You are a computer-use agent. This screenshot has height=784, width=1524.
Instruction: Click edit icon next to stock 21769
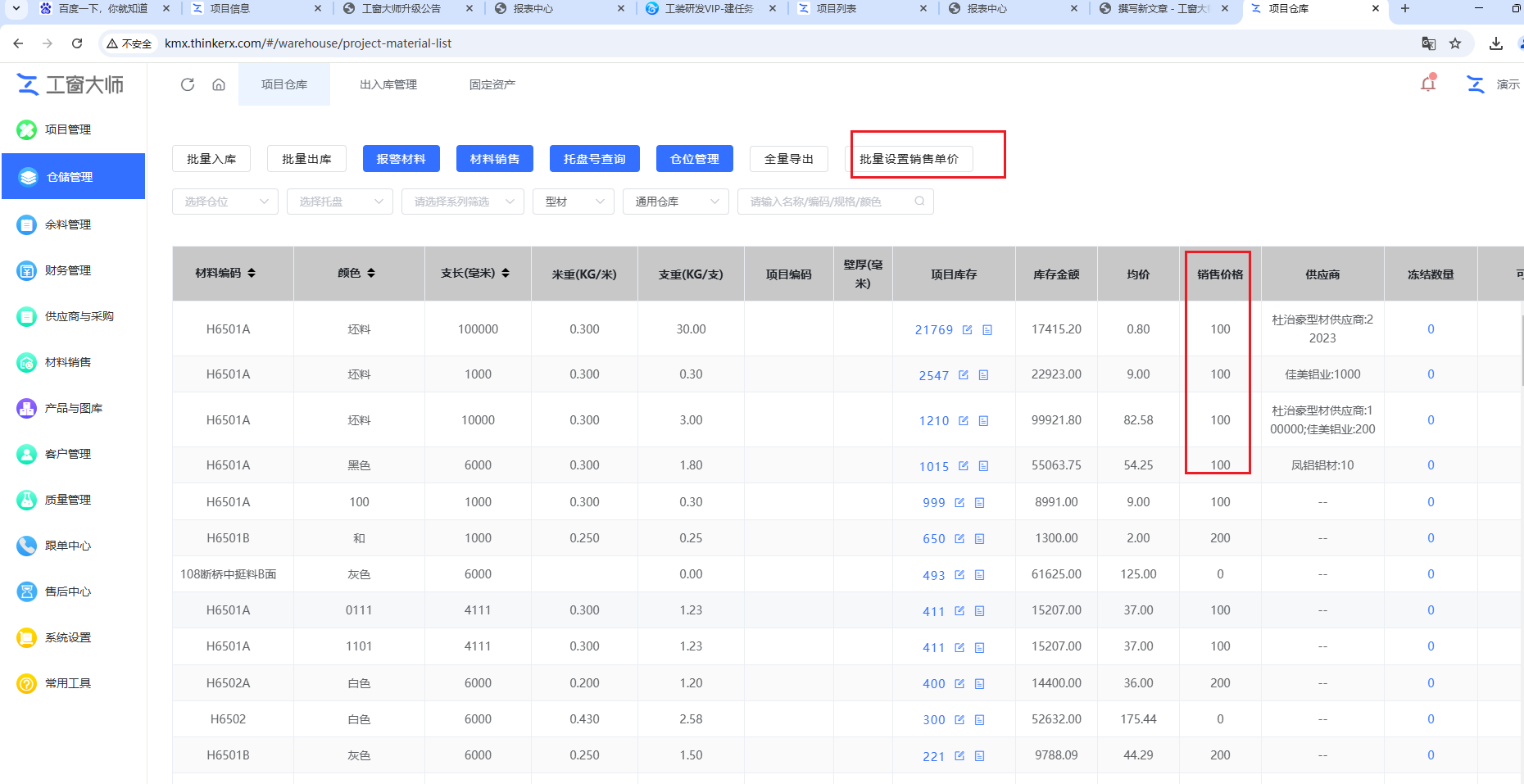(968, 329)
